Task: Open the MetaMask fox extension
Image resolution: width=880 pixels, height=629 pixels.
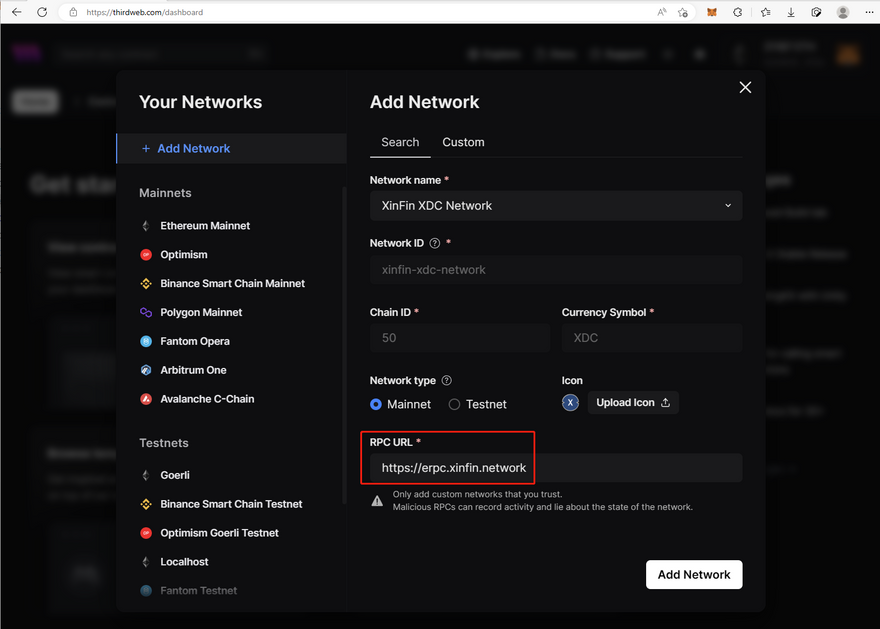Action: click(711, 12)
